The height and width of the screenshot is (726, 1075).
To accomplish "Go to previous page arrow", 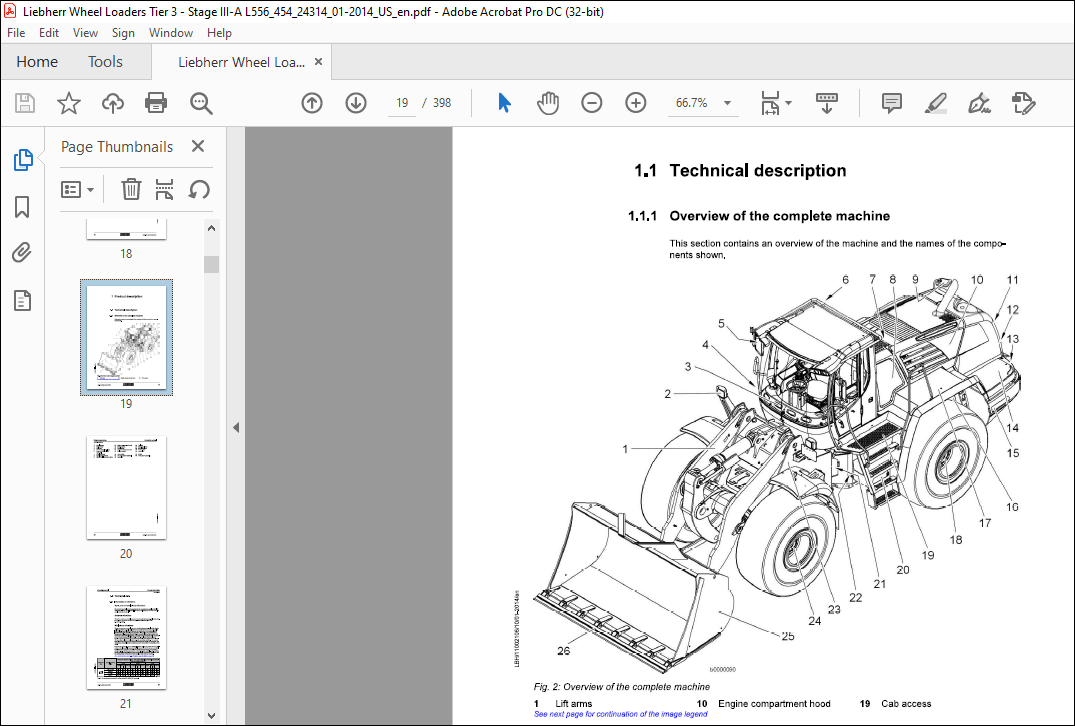I will (312, 104).
